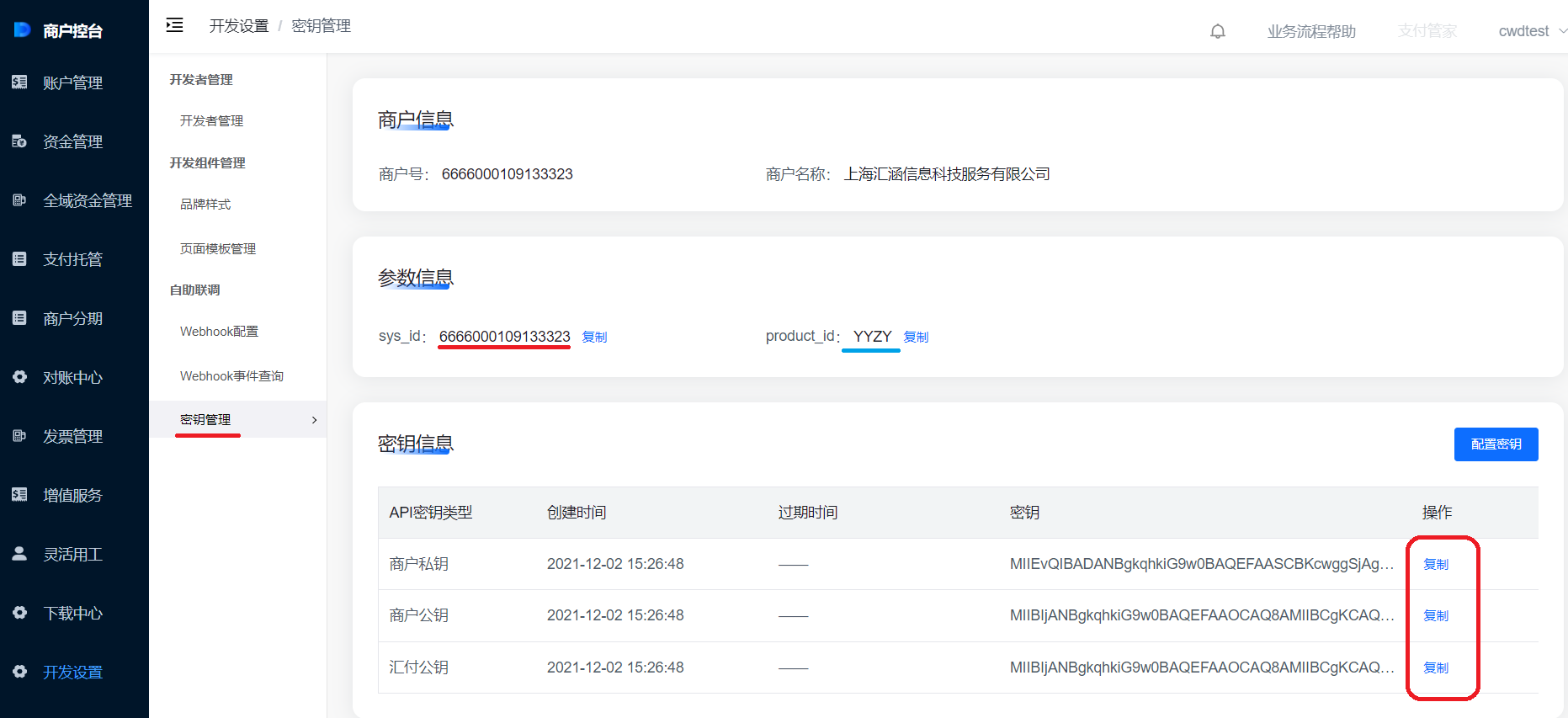Click the 自助联调 section heading
The image size is (1568, 718).
click(194, 290)
